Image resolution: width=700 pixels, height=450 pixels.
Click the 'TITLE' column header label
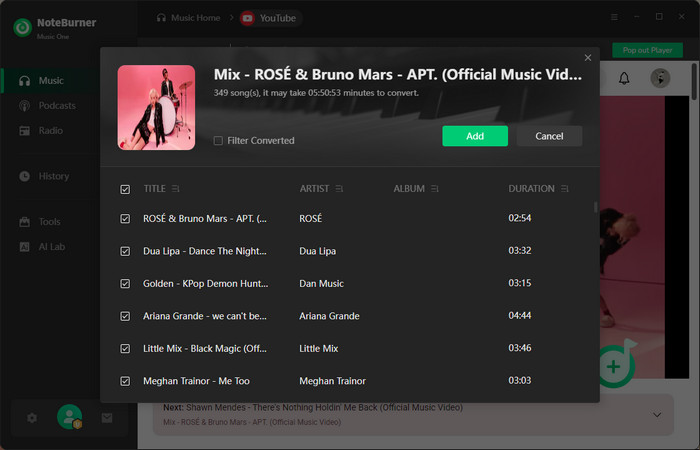154,189
